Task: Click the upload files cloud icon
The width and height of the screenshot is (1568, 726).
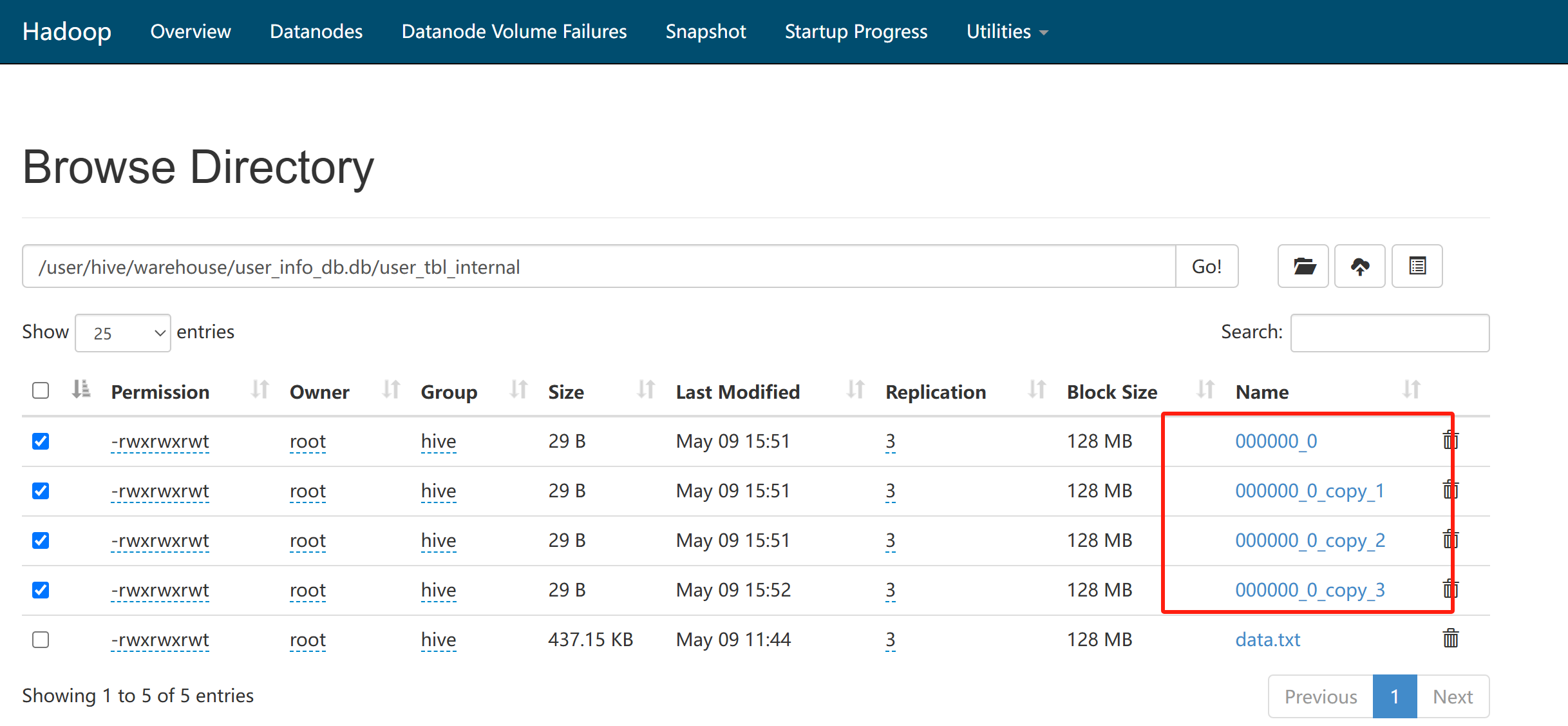Action: [x=1359, y=266]
